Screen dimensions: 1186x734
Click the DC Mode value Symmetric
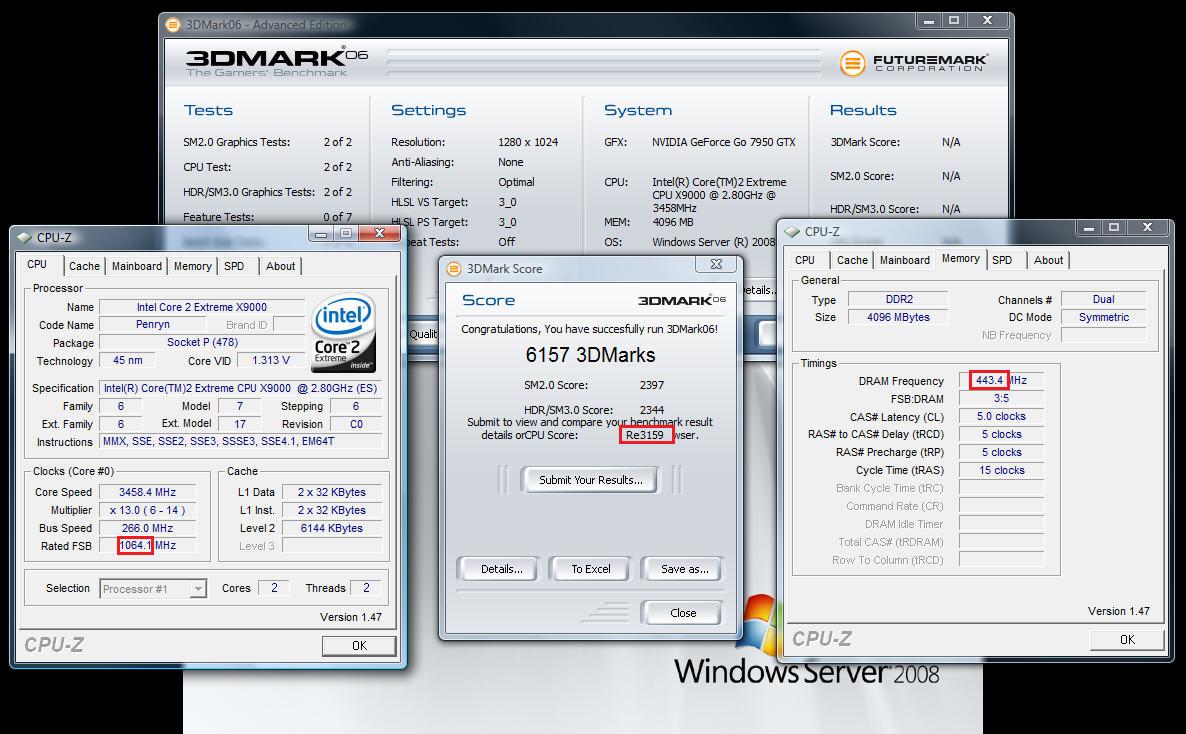tap(1104, 317)
